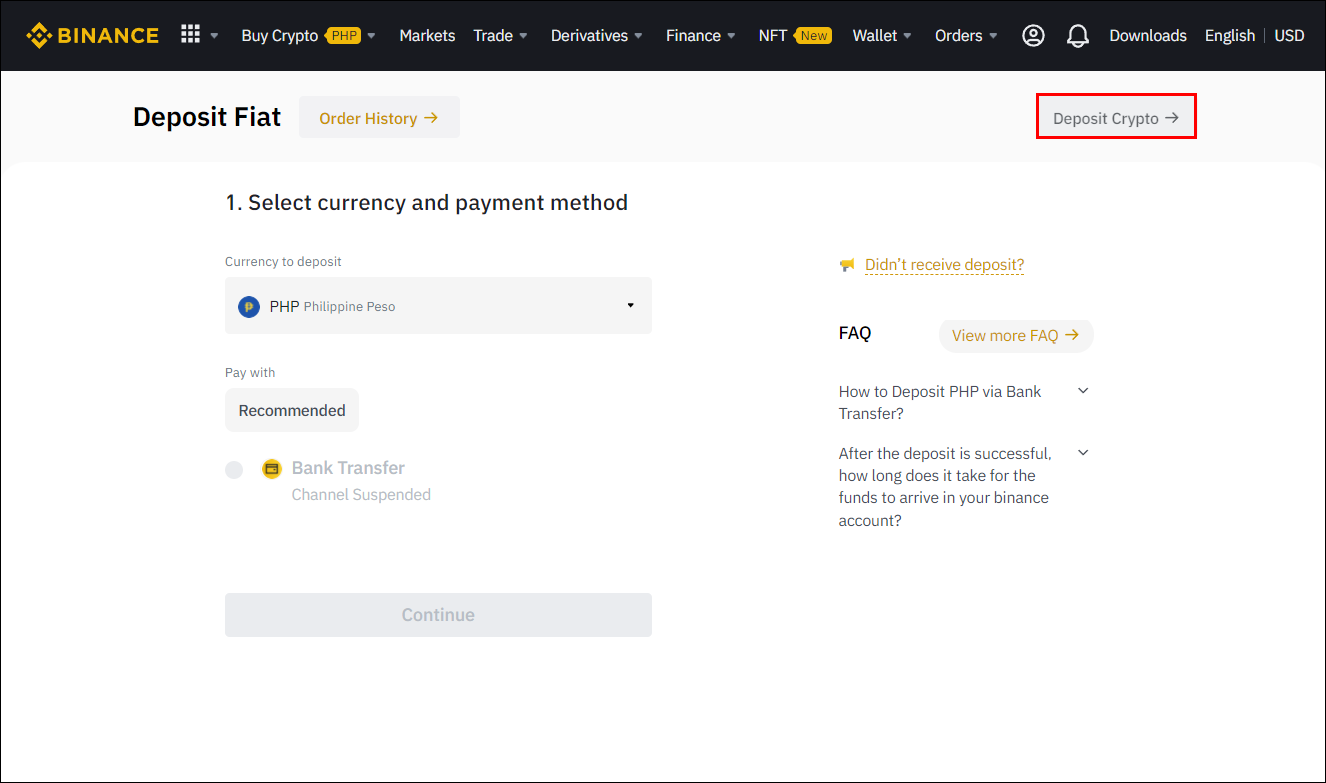Open the Derivatives menu

coord(589,35)
